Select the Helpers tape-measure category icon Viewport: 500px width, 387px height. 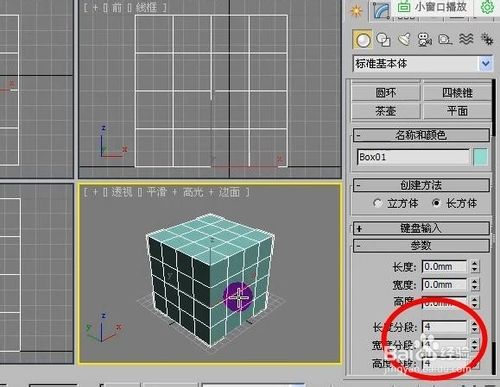click(x=445, y=40)
